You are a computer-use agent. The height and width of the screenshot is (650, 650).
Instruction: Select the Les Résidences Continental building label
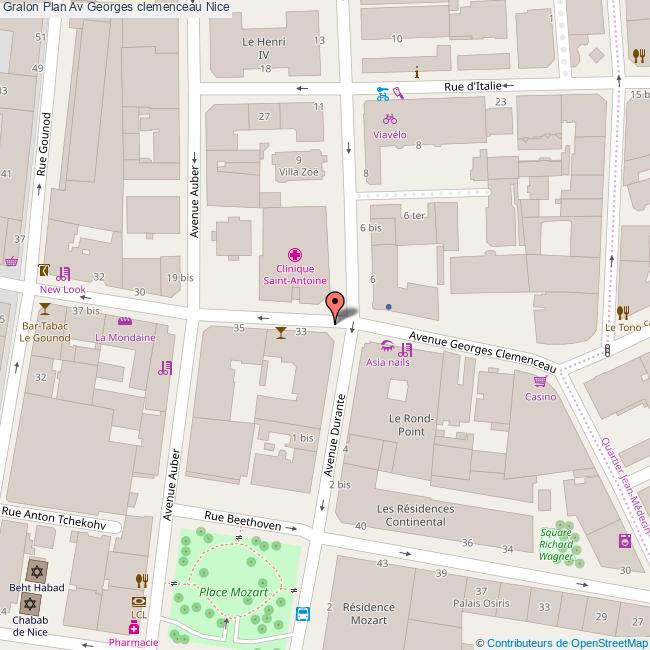(417, 515)
